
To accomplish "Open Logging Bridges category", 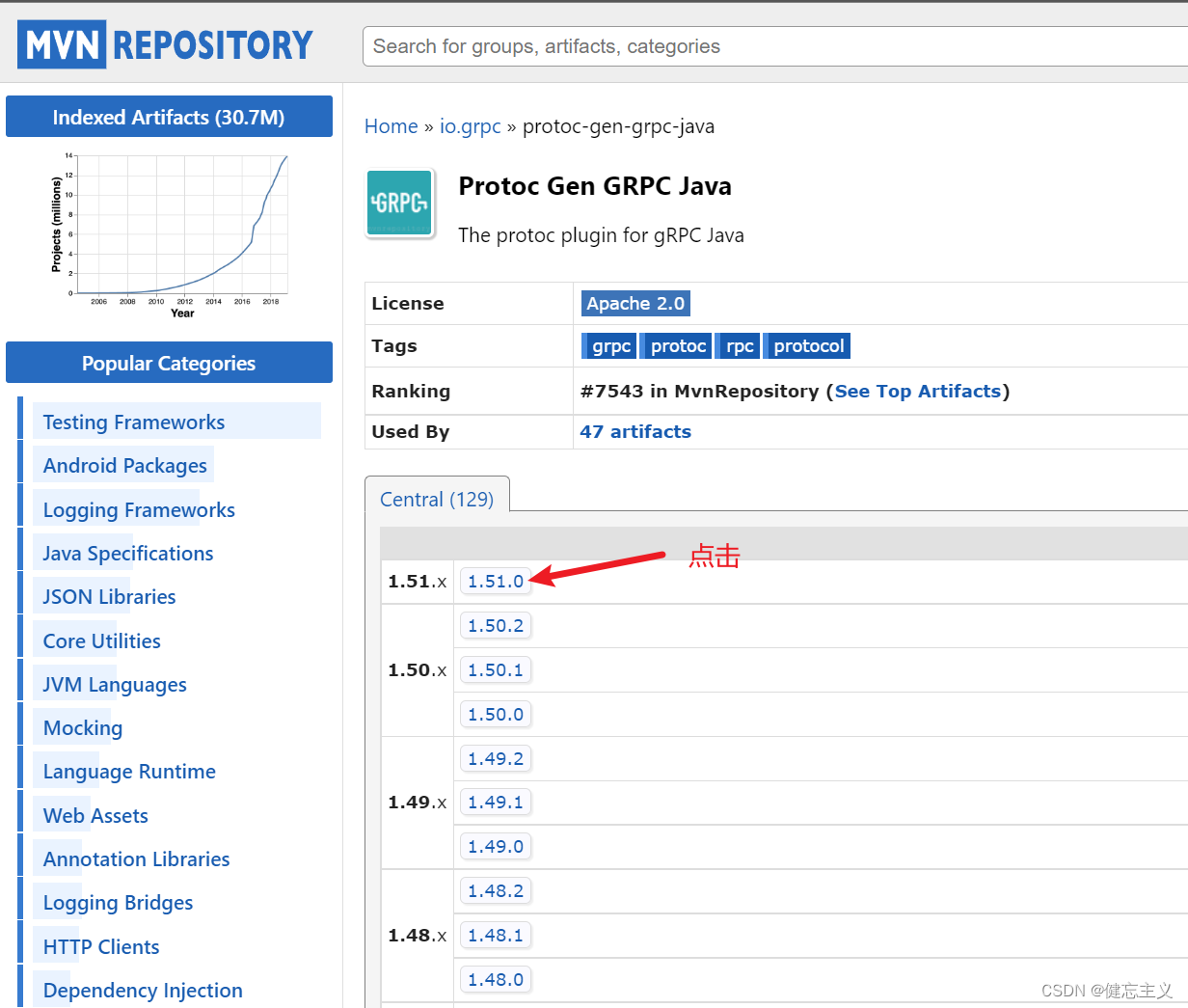I will 118,903.
